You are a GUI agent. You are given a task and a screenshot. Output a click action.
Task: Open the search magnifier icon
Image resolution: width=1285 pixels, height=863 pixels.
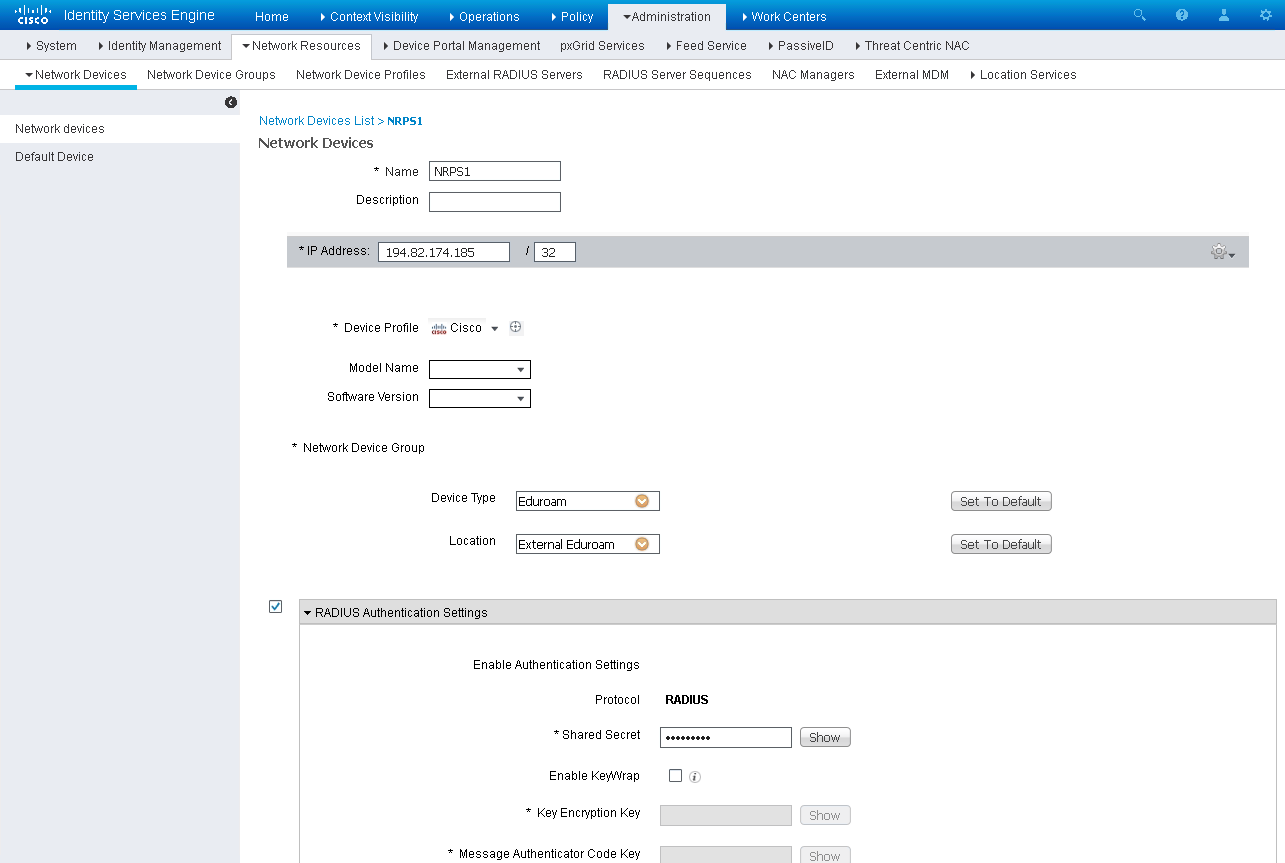coord(1140,15)
